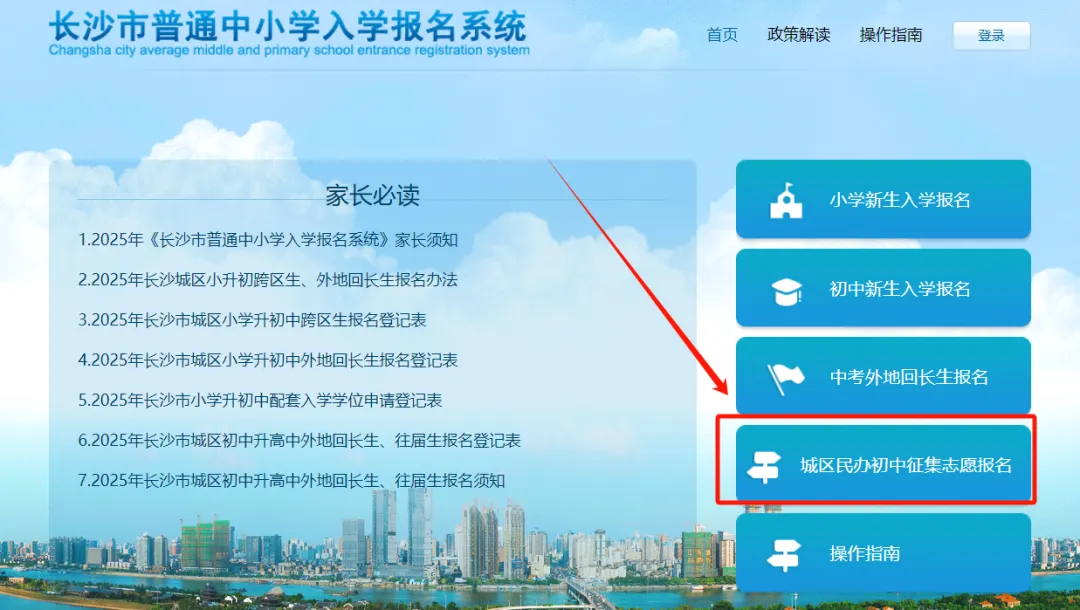Viewport: 1080px width, 610px height.
Task: Open 小学新生入学报名 registration
Action: click(883, 200)
